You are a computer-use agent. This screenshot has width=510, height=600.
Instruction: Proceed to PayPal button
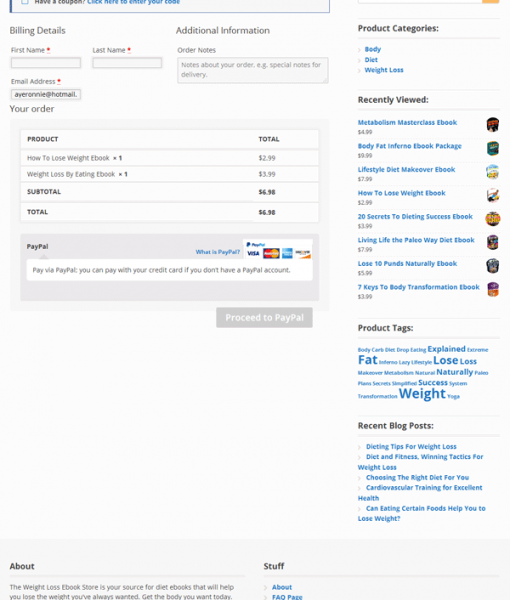coord(264,318)
